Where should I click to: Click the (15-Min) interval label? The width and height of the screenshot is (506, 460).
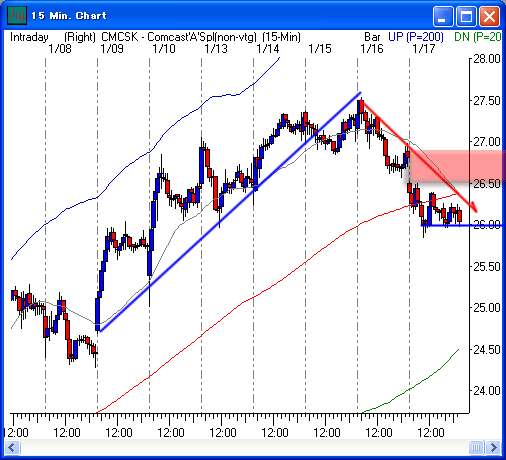click(281, 37)
